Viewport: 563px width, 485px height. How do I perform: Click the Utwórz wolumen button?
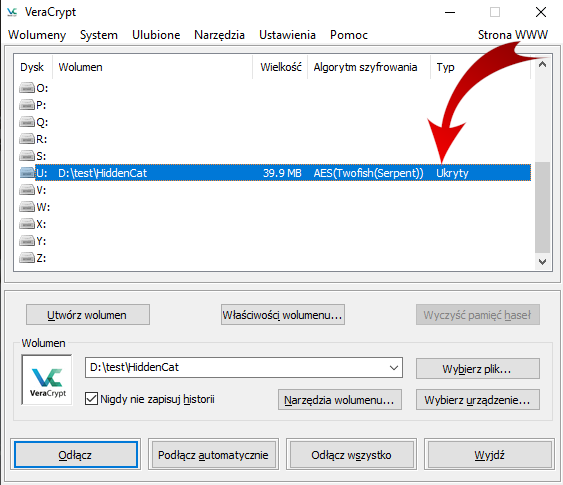tap(88, 315)
